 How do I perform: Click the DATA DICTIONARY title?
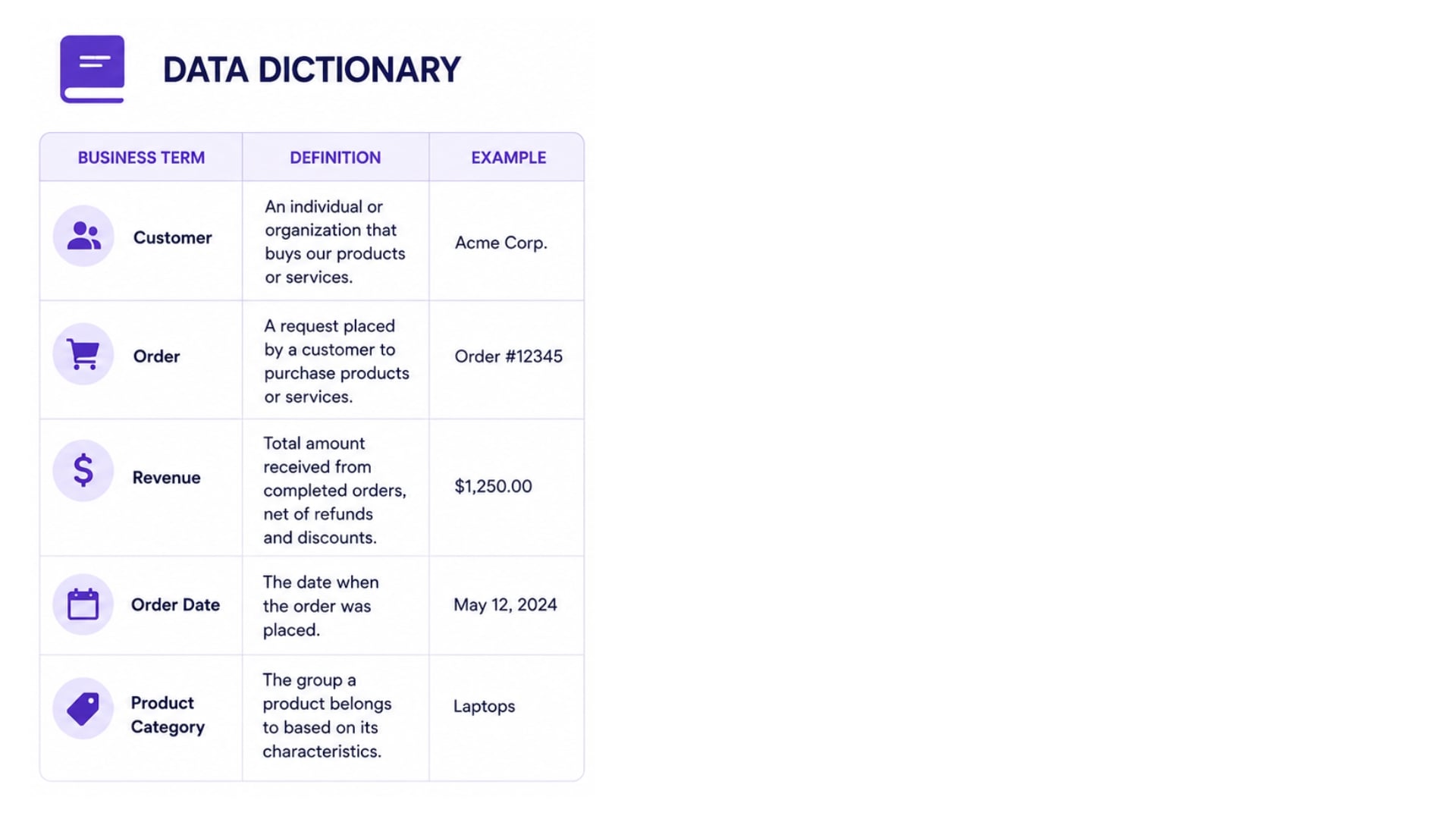click(312, 70)
